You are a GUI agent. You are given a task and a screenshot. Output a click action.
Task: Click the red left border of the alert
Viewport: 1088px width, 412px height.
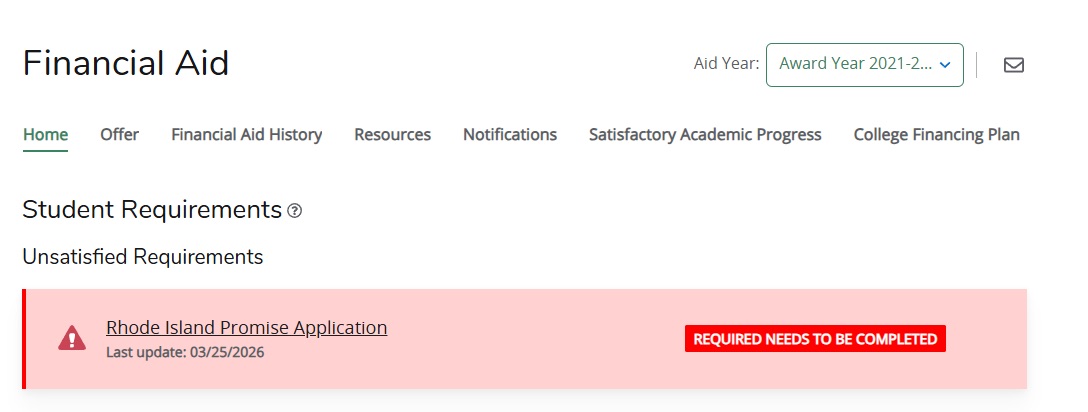[24, 339]
